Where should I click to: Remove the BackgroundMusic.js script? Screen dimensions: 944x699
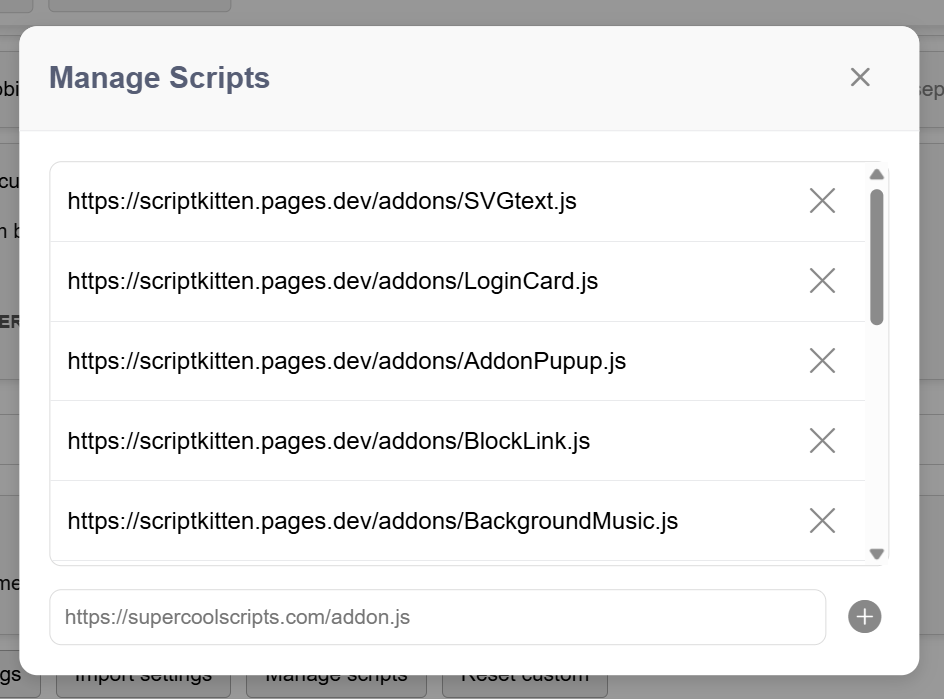click(822, 521)
